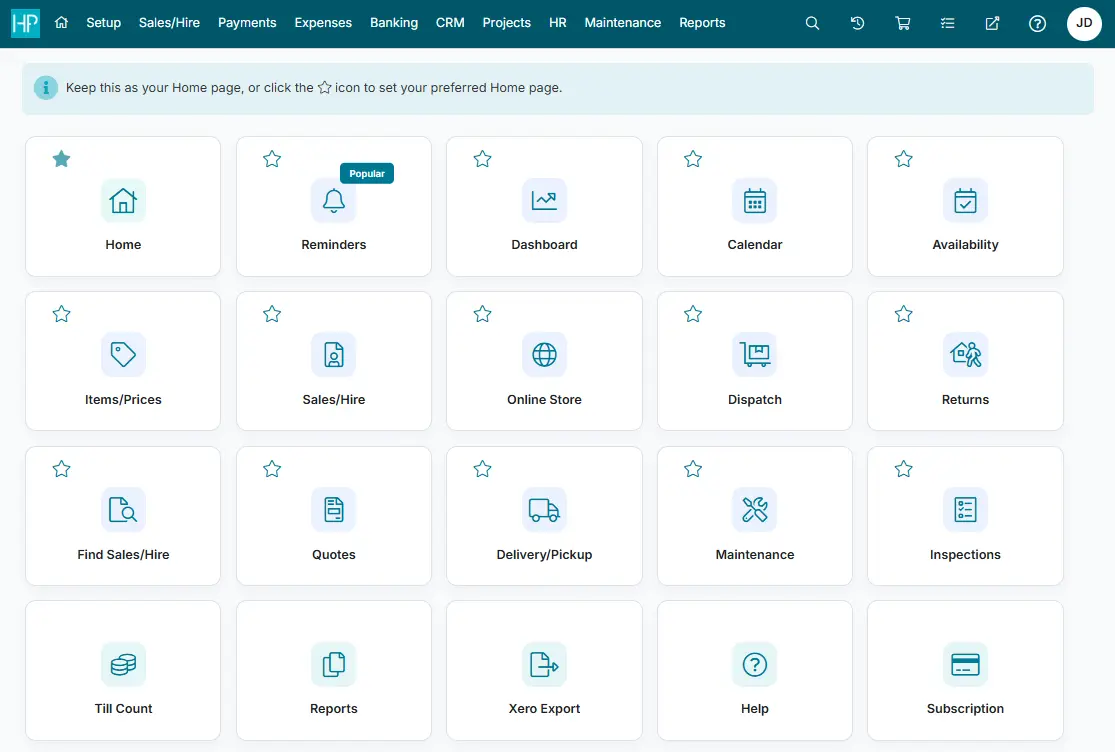1115x752 pixels.
Task: Click the Inspections checklist icon
Action: [x=965, y=510]
